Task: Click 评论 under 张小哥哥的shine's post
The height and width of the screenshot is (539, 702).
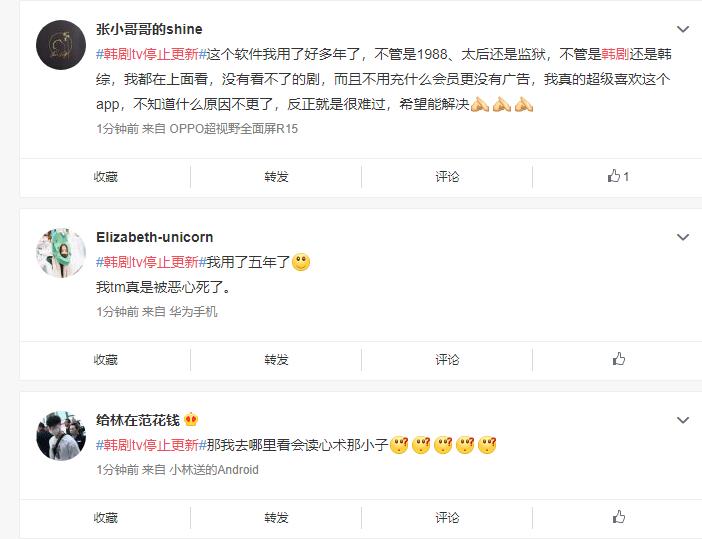Action: (x=447, y=177)
